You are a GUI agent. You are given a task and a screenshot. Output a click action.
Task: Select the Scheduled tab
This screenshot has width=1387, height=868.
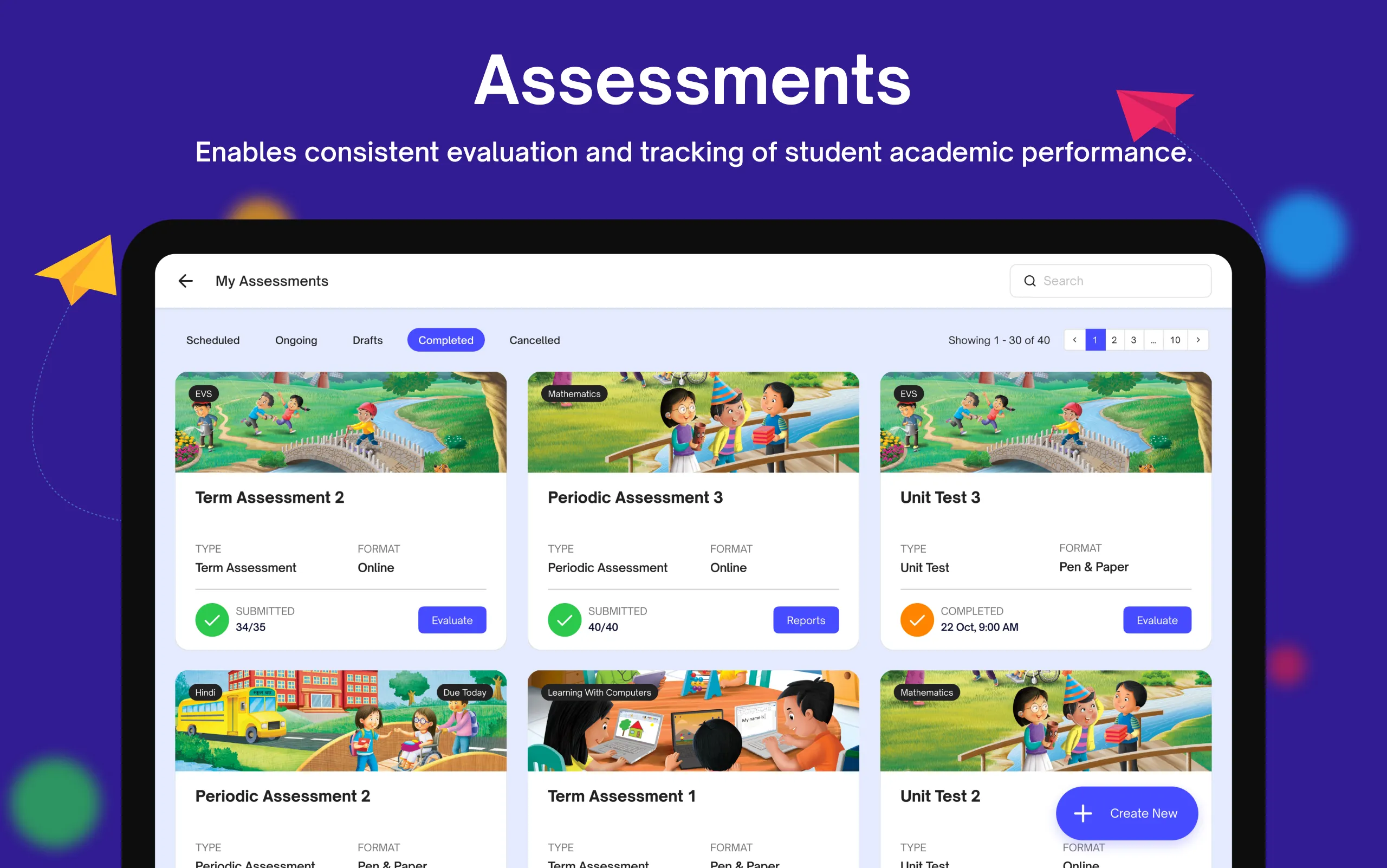pos(213,339)
